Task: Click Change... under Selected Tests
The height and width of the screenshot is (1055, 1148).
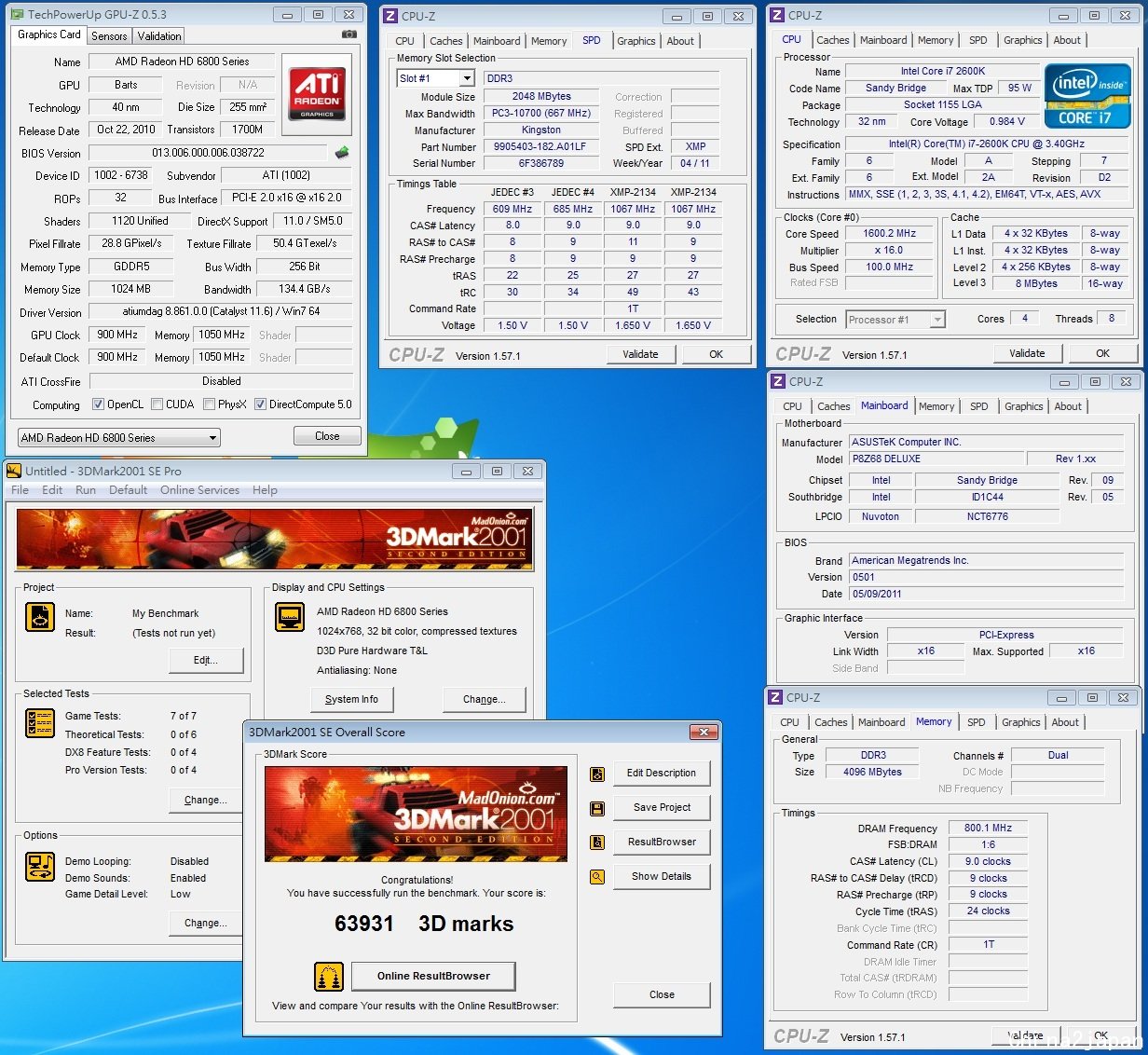Action: (206, 800)
